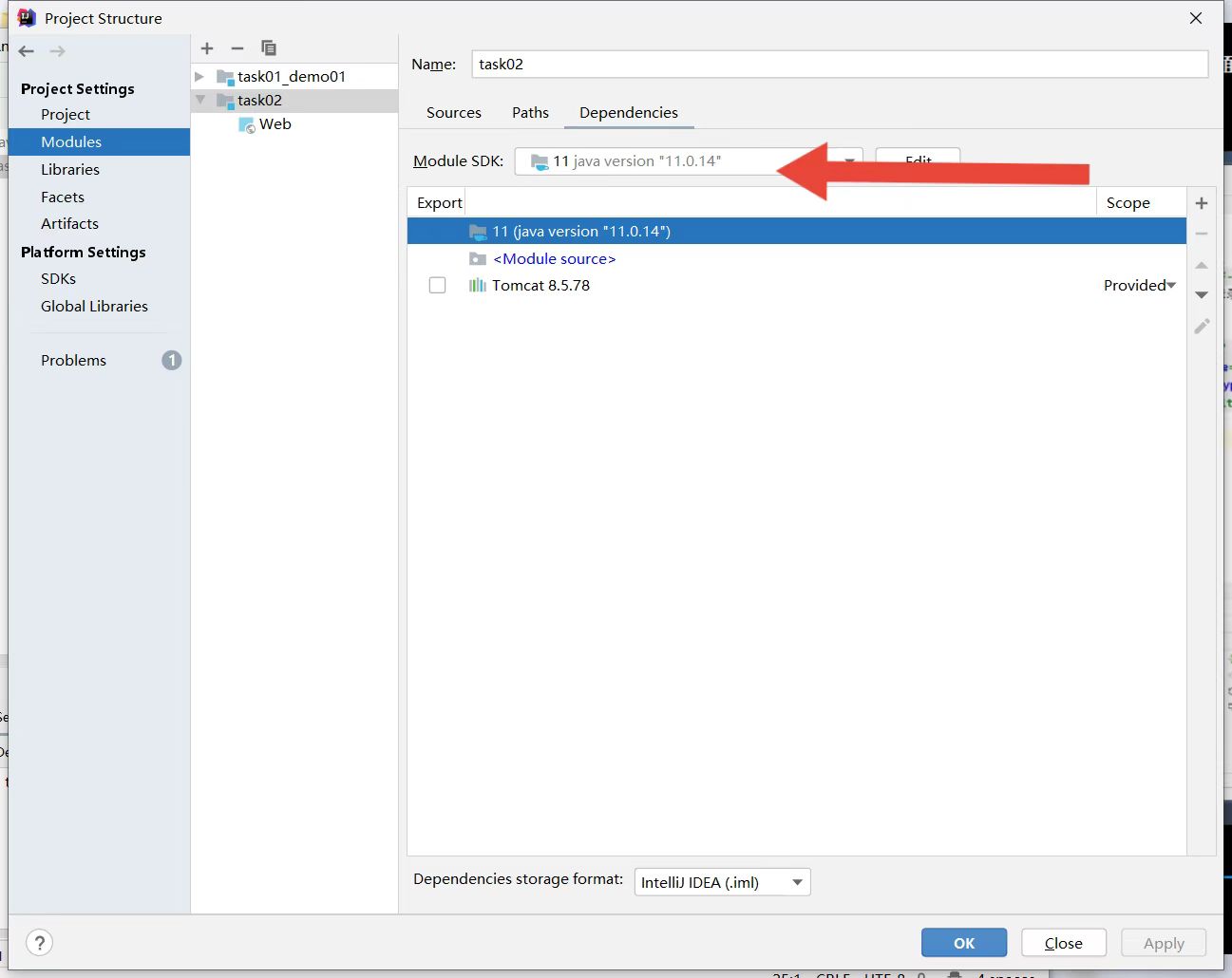Click the module Name input field

[x=840, y=64]
